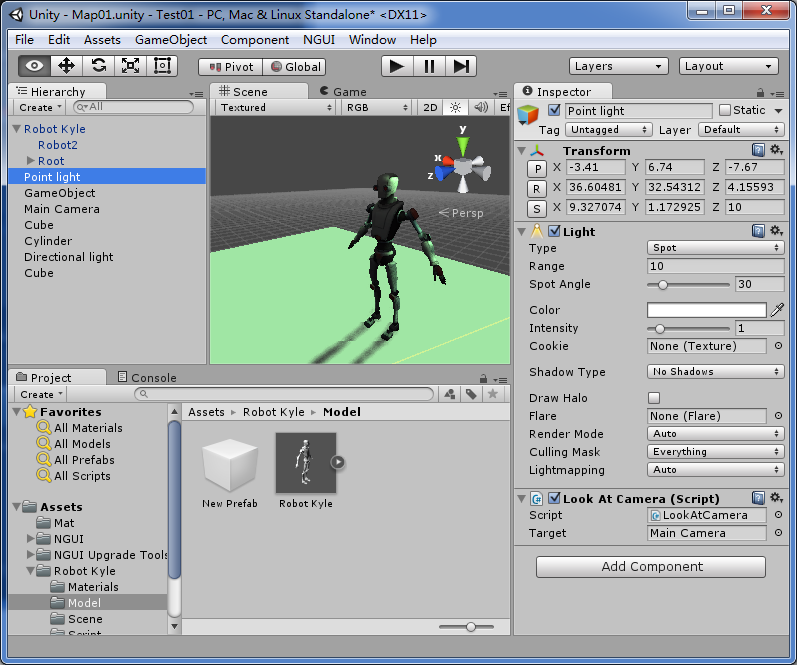The width and height of the screenshot is (797, 665).
Task: Open the Cookie texture object picker
Action: [x=778, y=346]
